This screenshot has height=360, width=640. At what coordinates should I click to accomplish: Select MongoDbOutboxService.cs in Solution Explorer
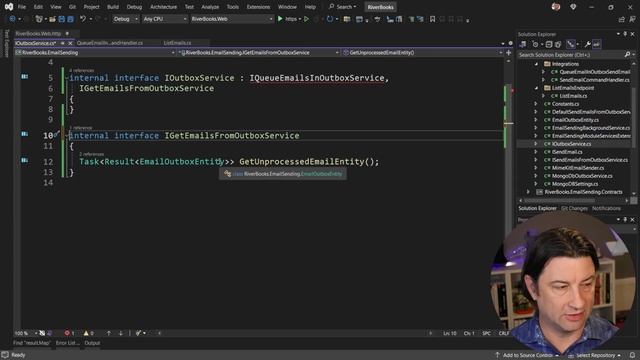point(582,176)
